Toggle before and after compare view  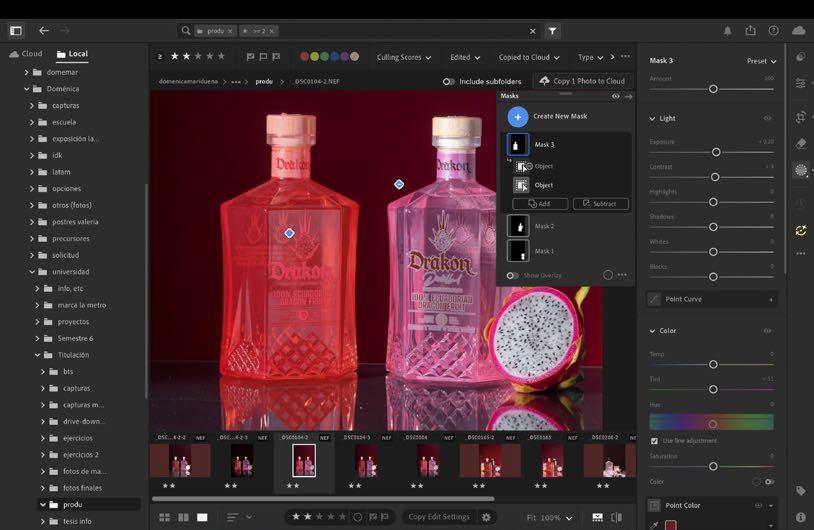tap(616, 517)
